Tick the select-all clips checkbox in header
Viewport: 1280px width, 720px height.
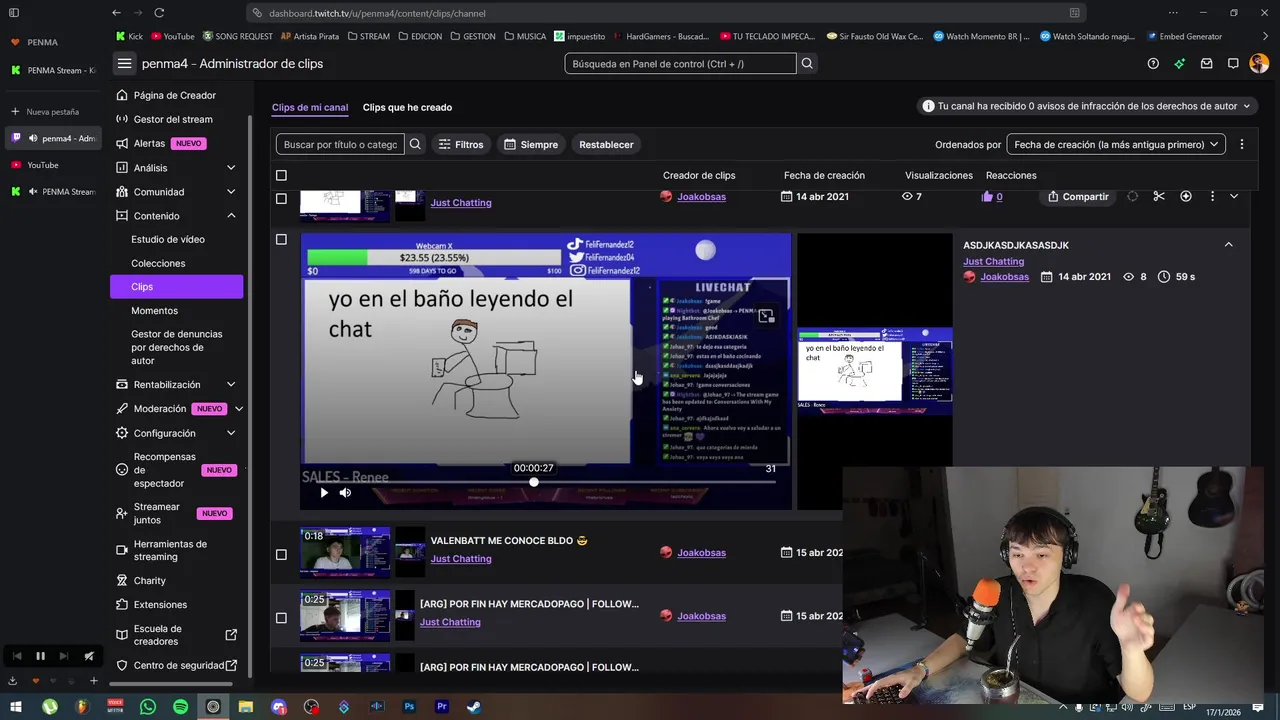(x=281, y=175)
